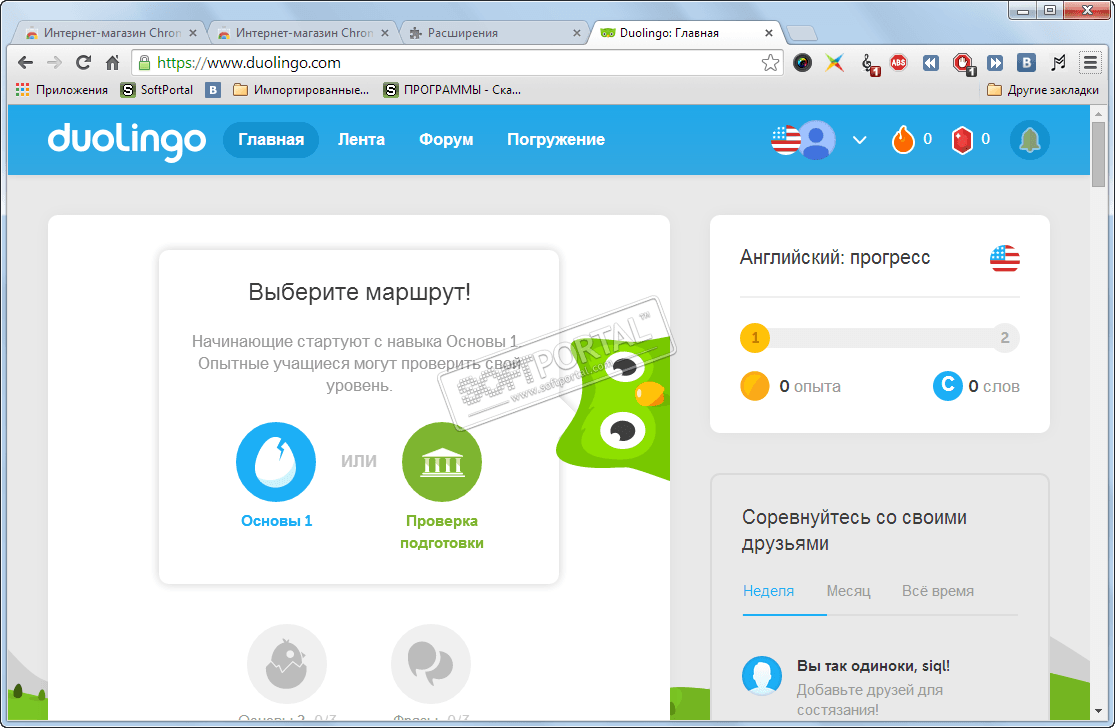Click 'Соревнуйтесь со своими друзьями' heading
The image size is (1115, 728).
click(854, 530)
